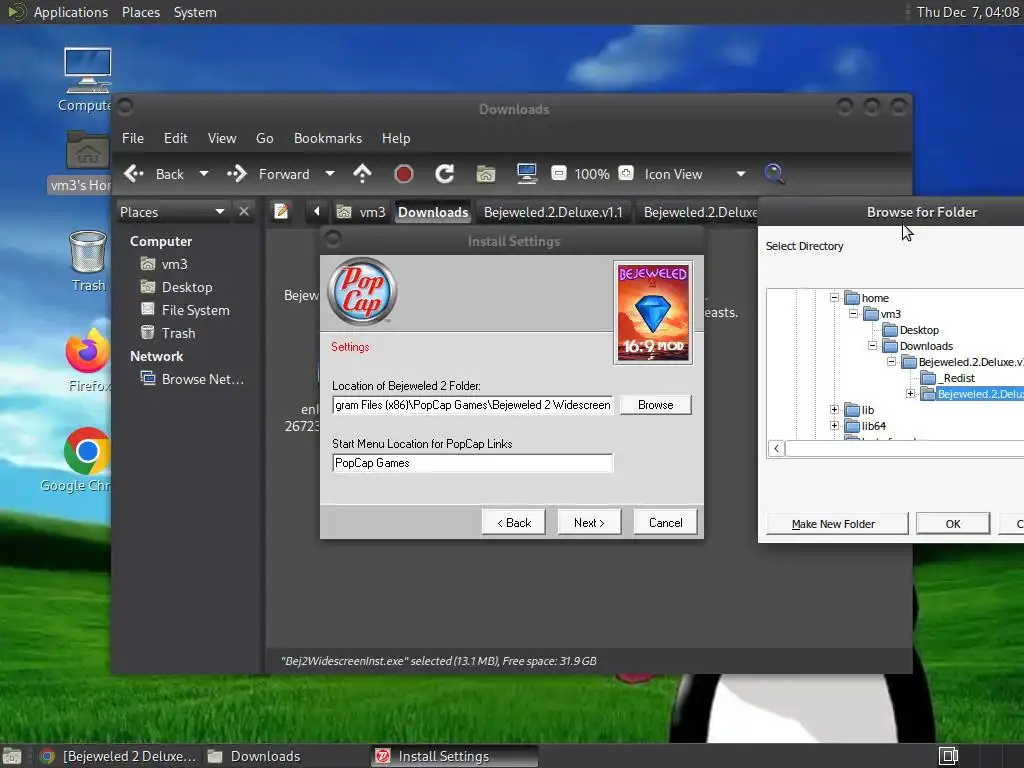Zoom out with the minus icon
Image resolution: width=1024 pixels, height=768 pixels.
tap(558, 173)
